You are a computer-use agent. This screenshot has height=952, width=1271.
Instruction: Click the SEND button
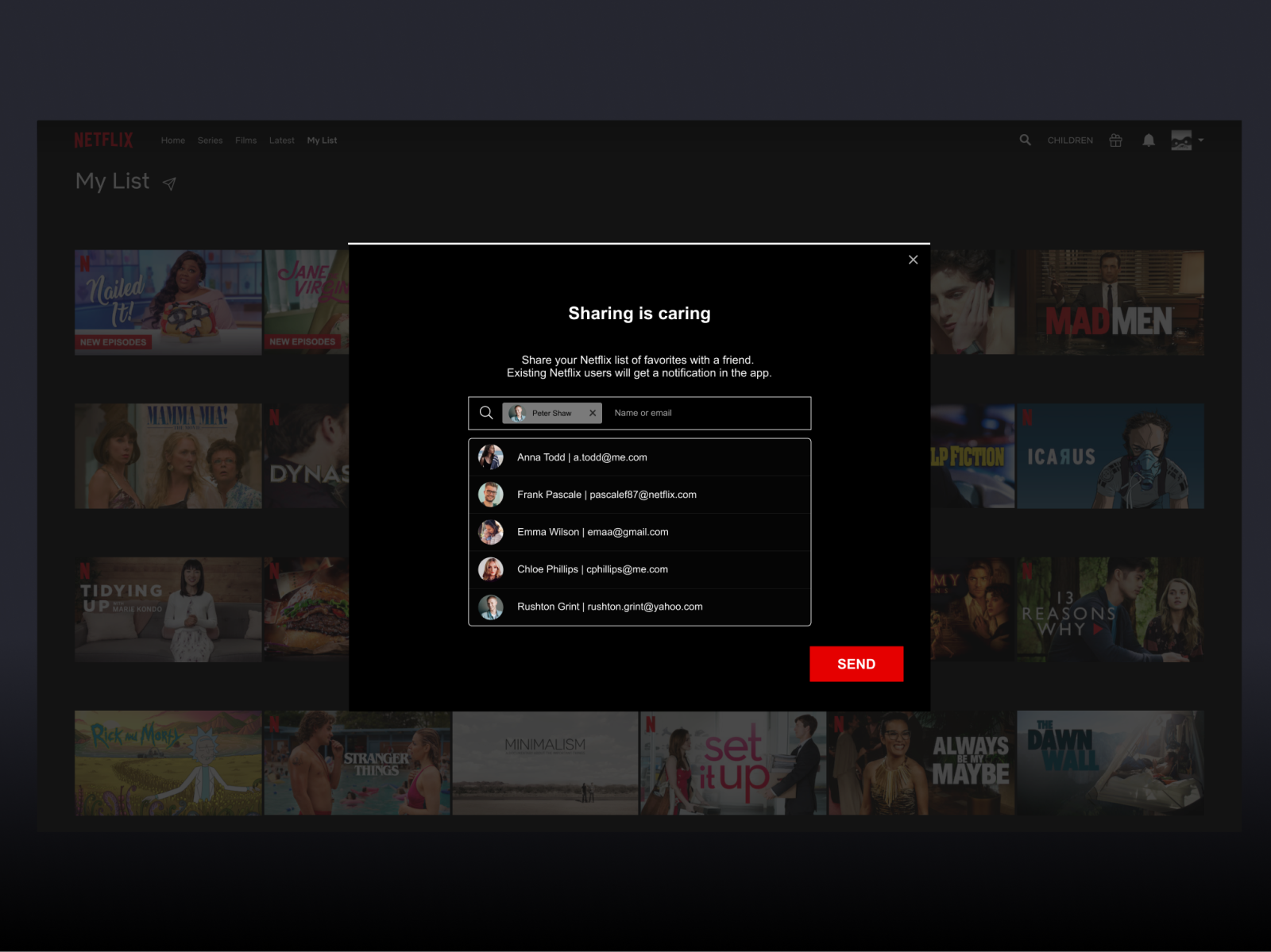click(x=856, y=664)
